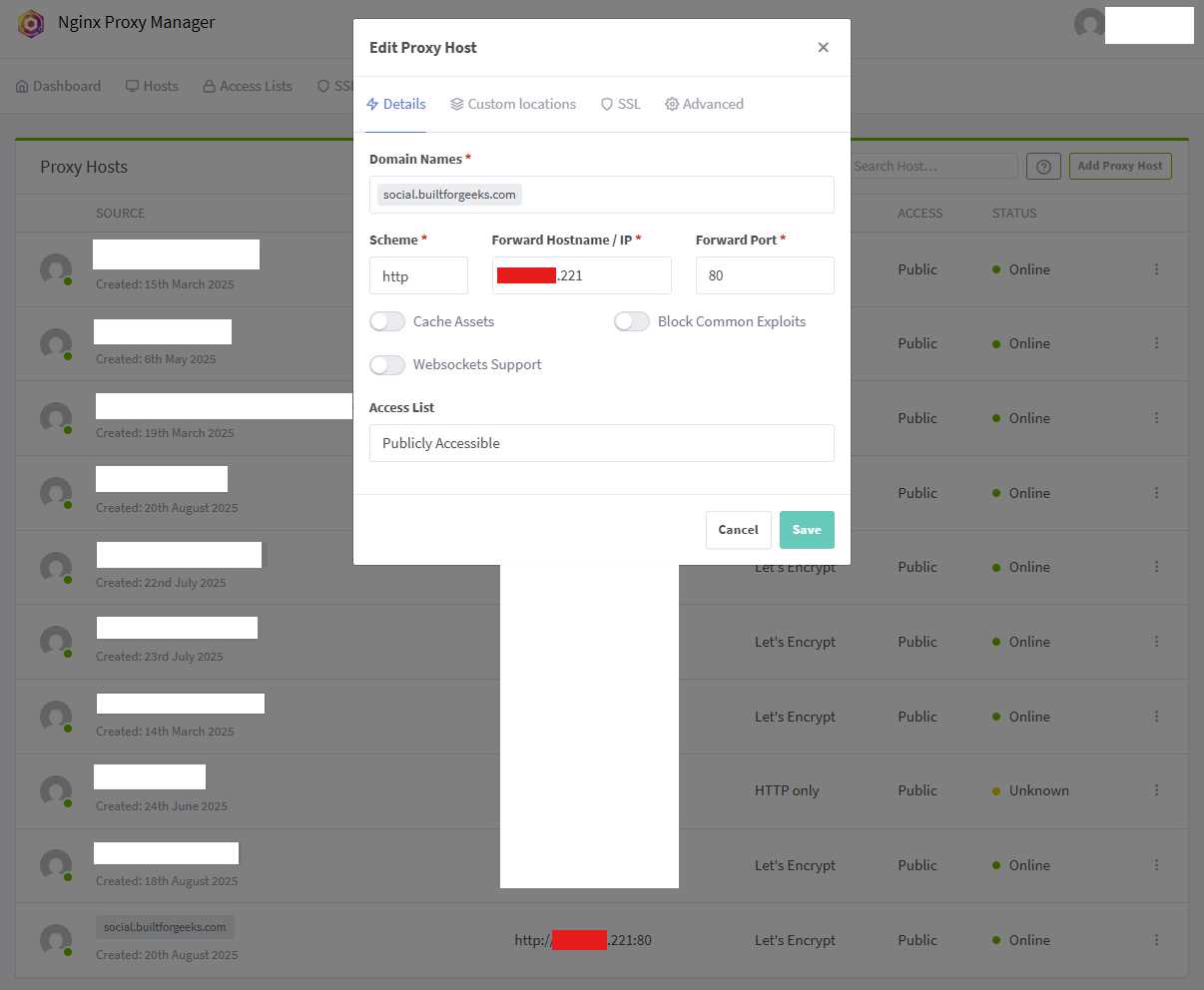Switch to the SSL tab in dialog
1204x990 pixels.
pos(620,104)
